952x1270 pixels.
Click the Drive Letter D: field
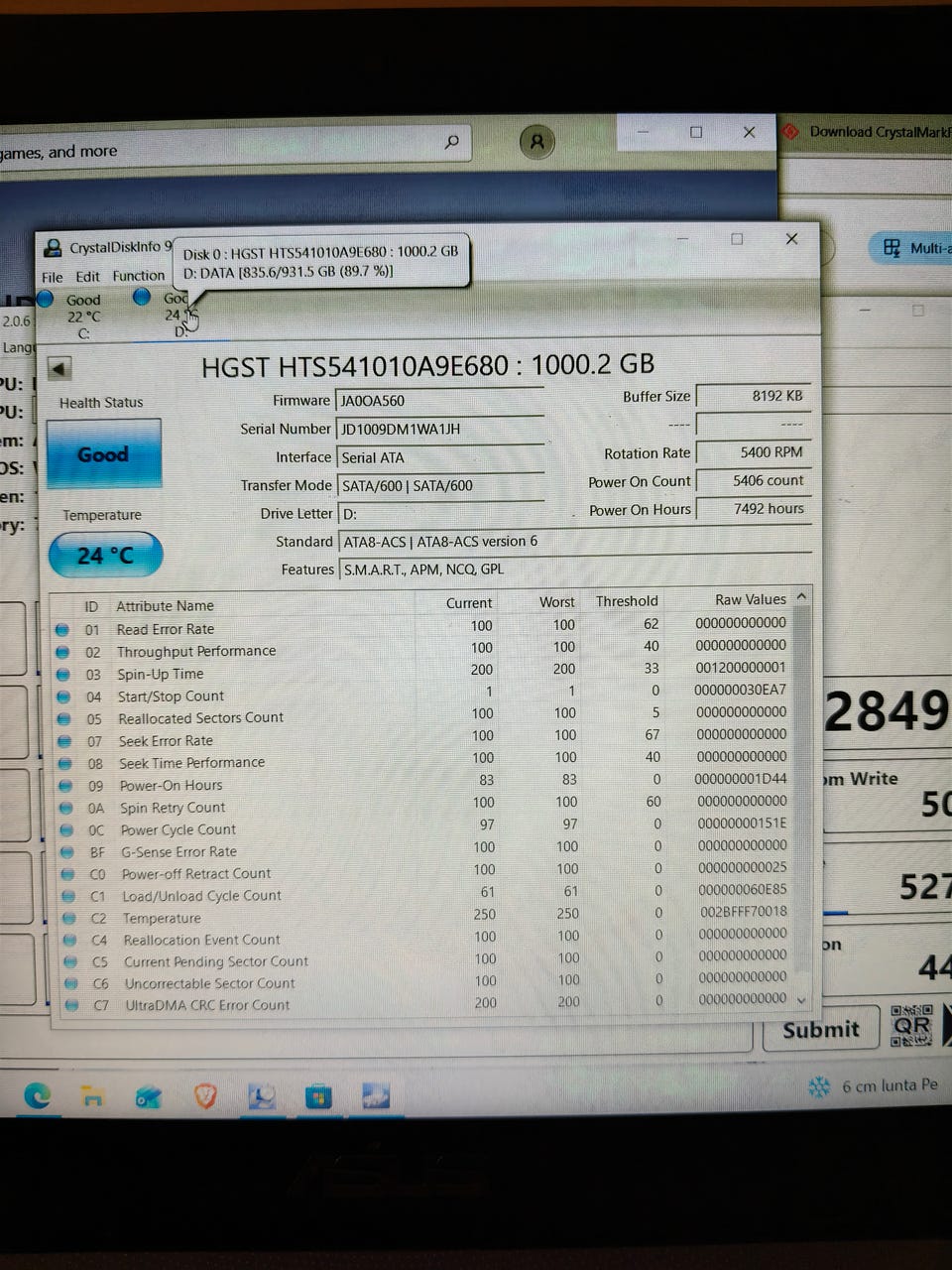[x=440, y=514]
